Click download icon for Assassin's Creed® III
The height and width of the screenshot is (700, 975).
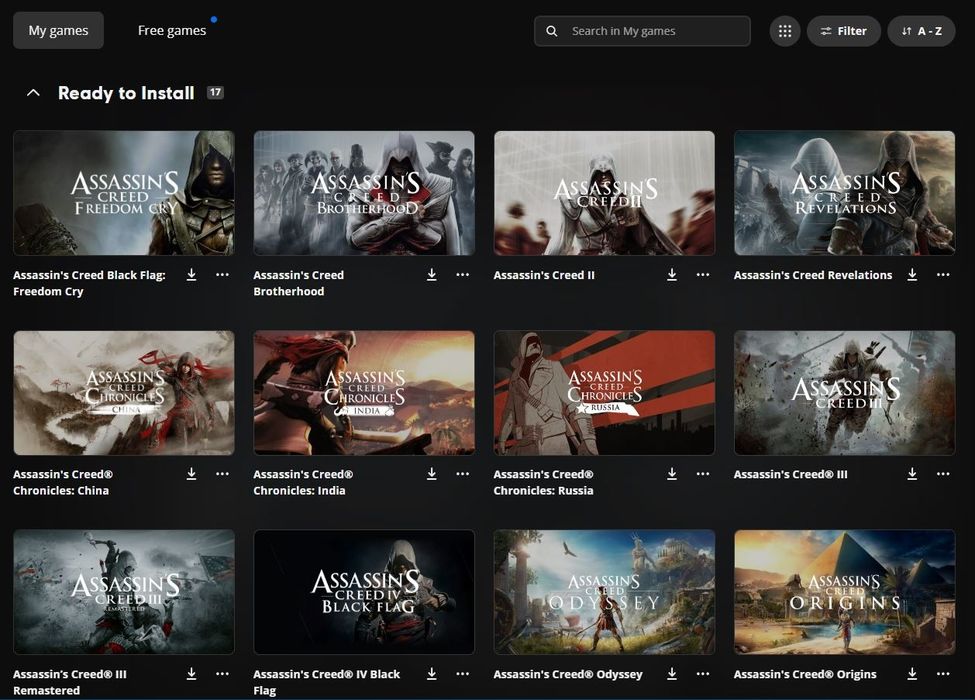click(912, 474)
